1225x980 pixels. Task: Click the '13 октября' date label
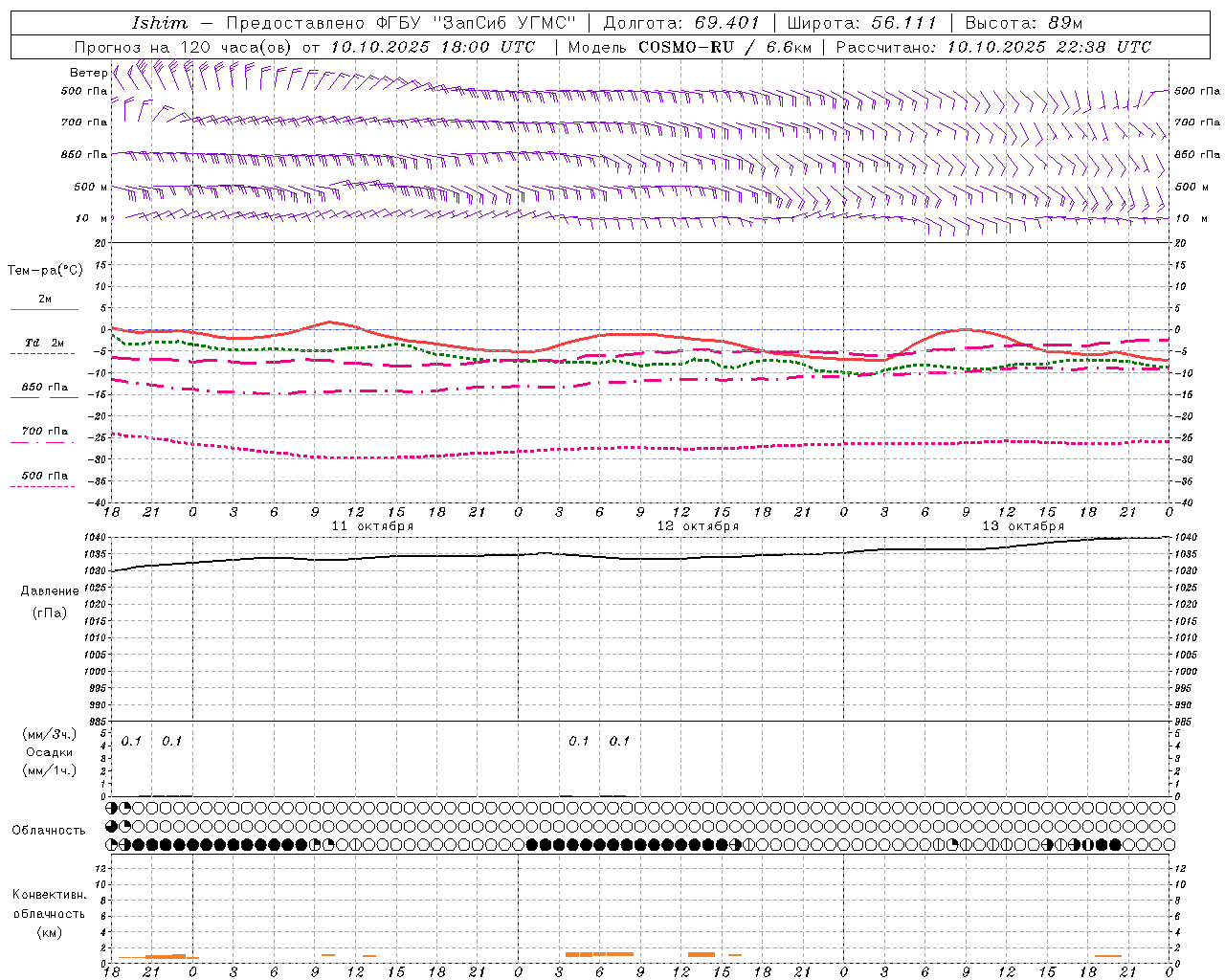coord(1023,526)
